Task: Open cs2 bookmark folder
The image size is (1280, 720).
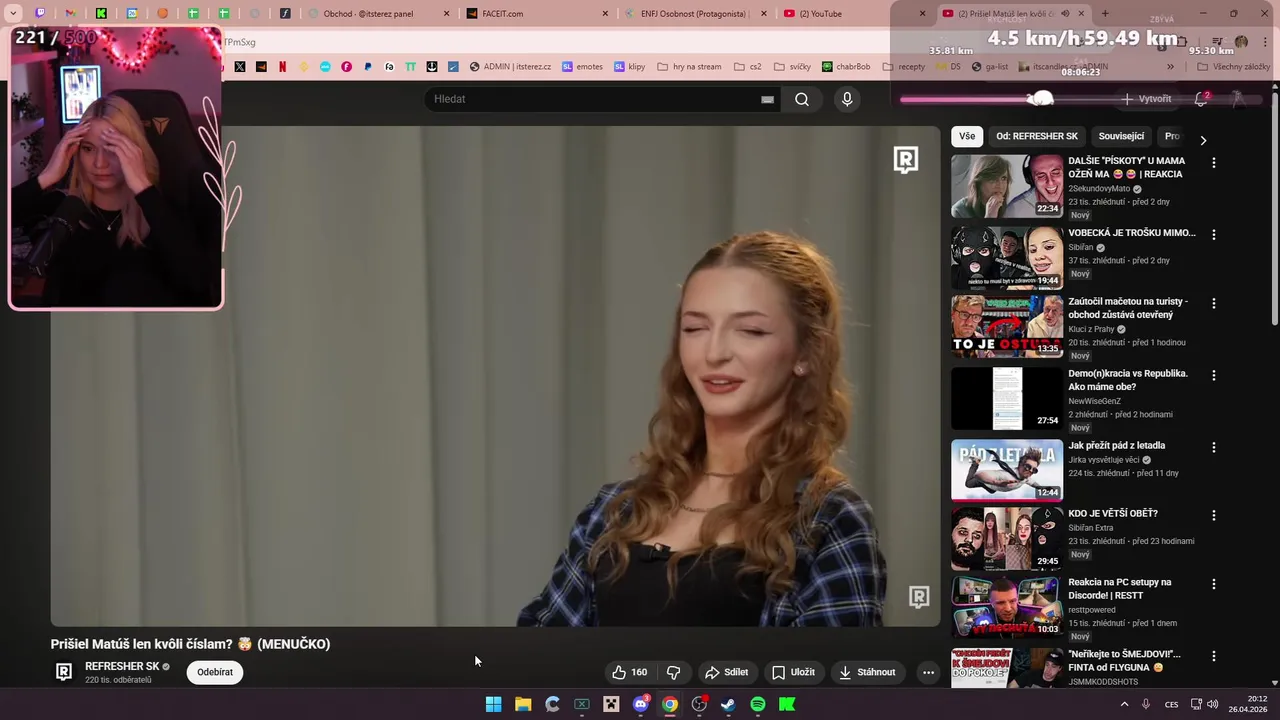Action: [x=748, y=67]
